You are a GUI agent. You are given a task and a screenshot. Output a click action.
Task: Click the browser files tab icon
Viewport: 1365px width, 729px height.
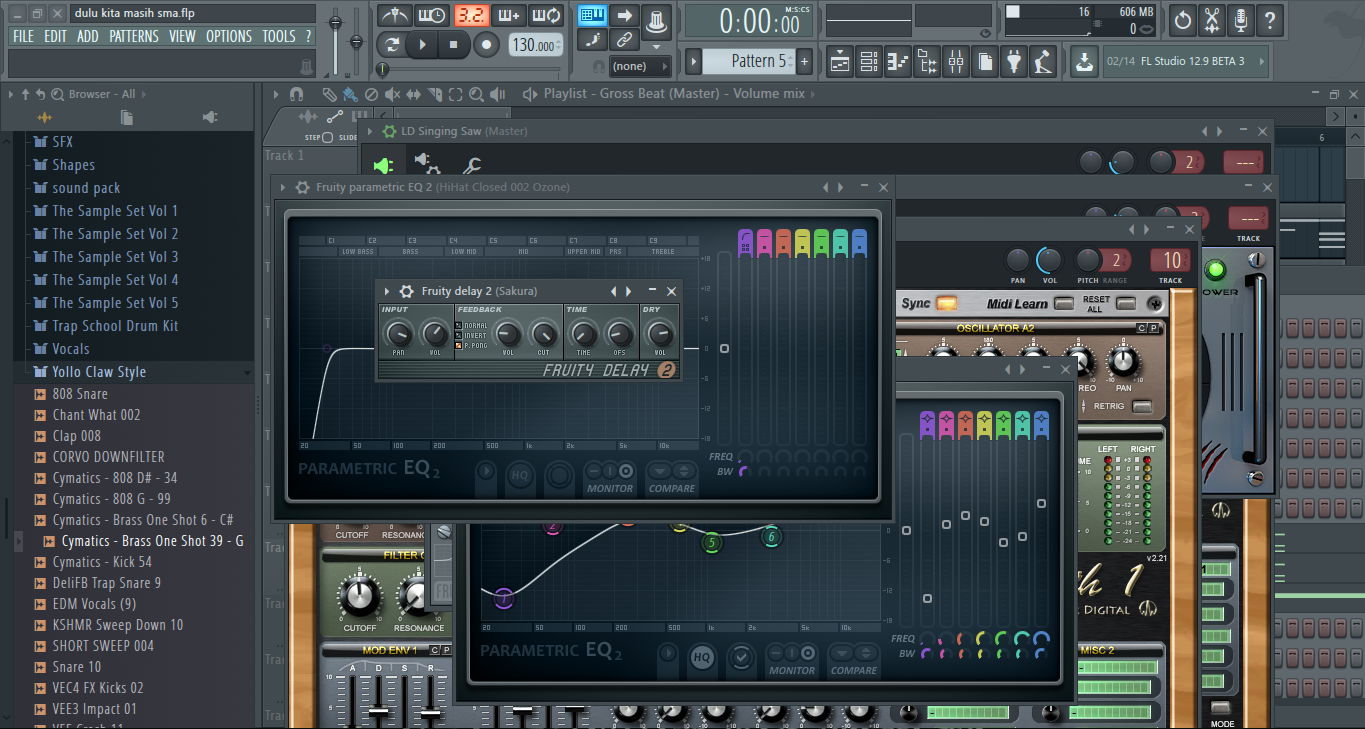click(x=126, y=117)
